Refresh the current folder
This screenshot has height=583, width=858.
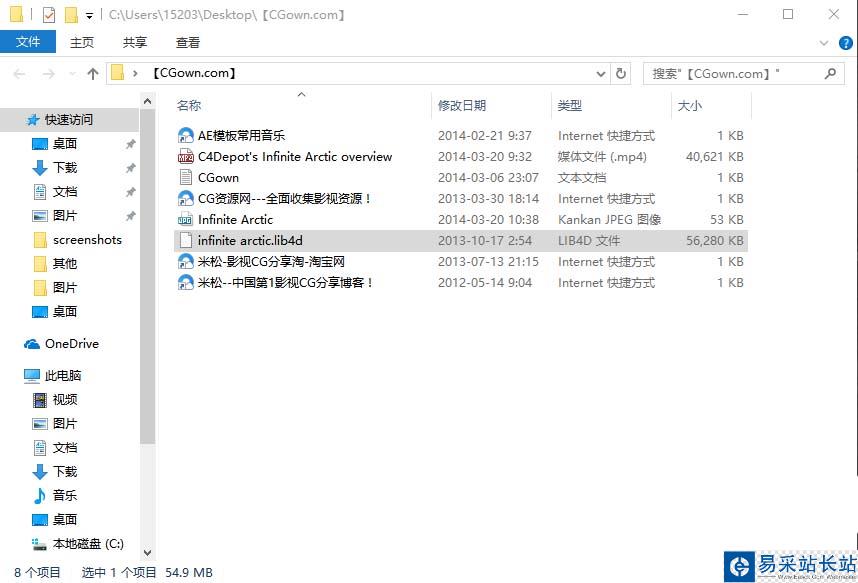pos(621,73)
